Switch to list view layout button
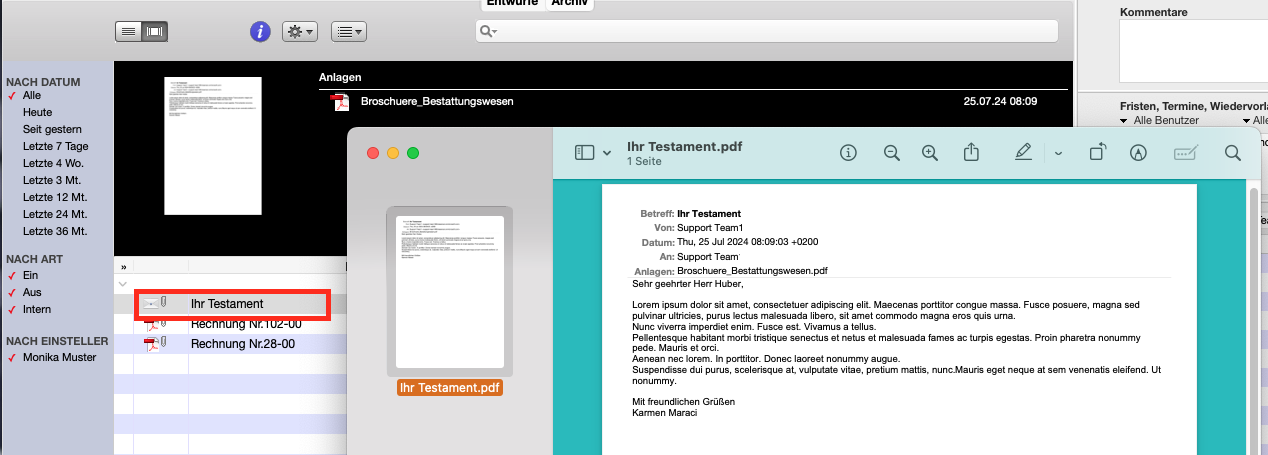The height and width of the screenshot is (455, 1268). [x=128, y=32]
